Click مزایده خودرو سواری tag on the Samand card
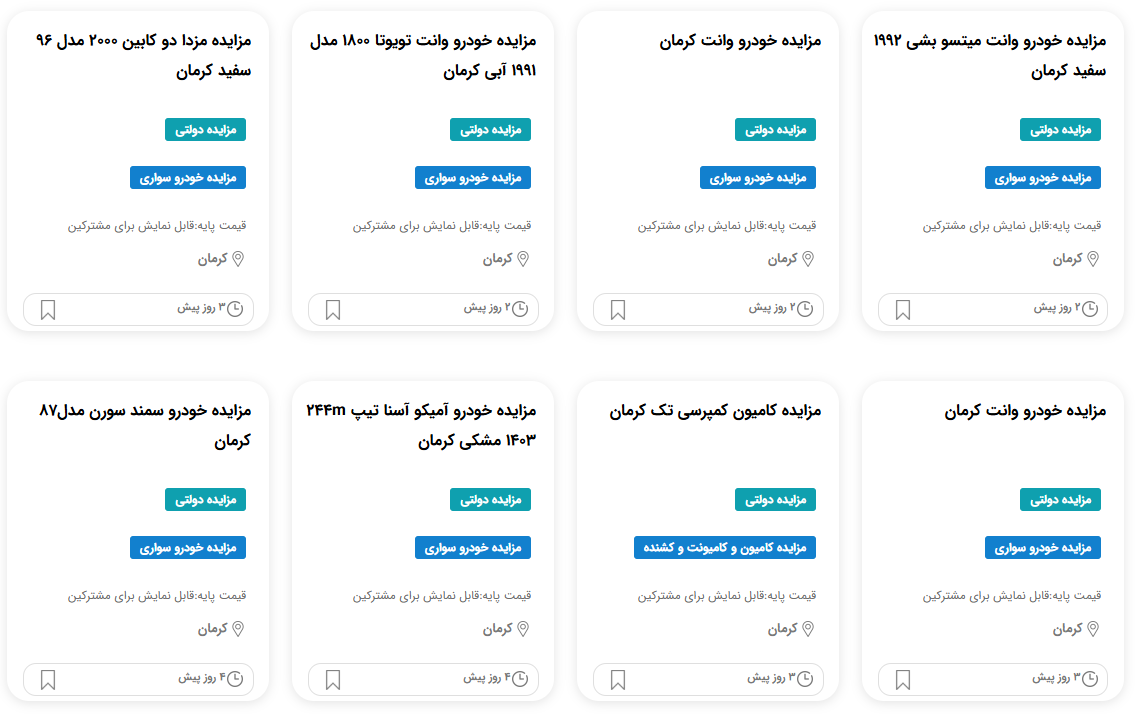Viewport: 1135px width, 714px height. (187, 547)
